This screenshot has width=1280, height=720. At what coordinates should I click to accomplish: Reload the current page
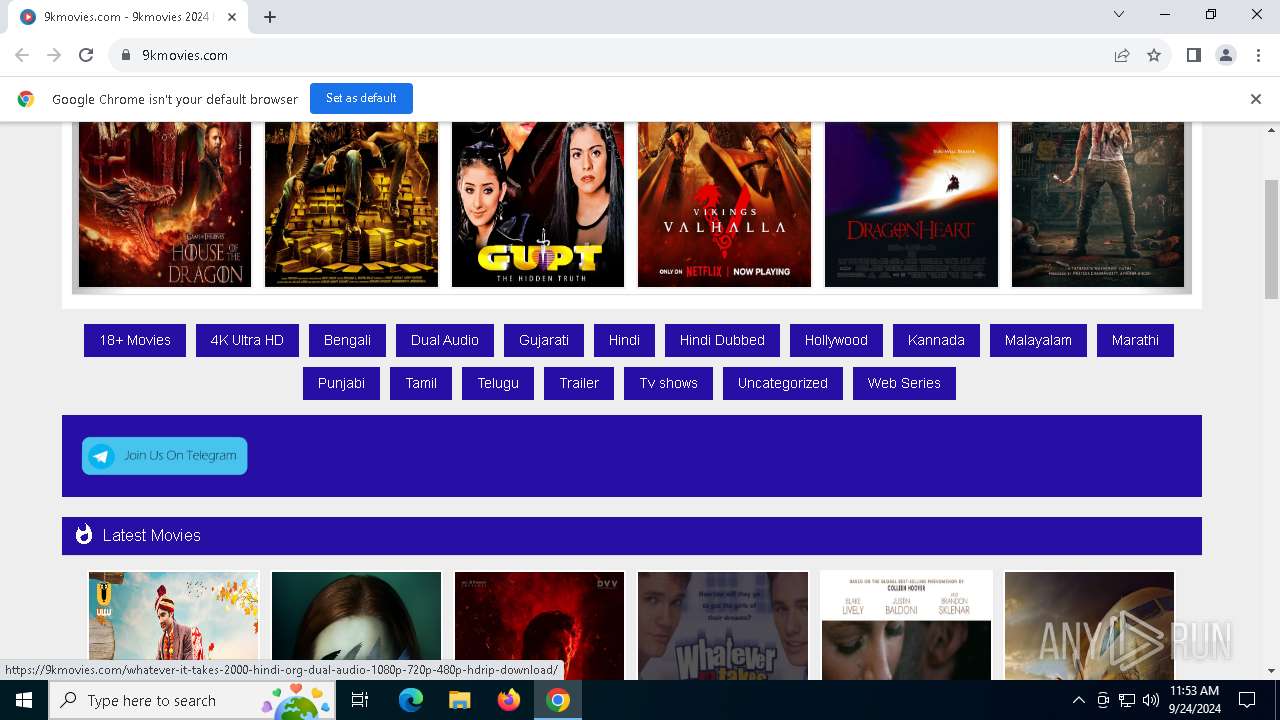(86, 55)
